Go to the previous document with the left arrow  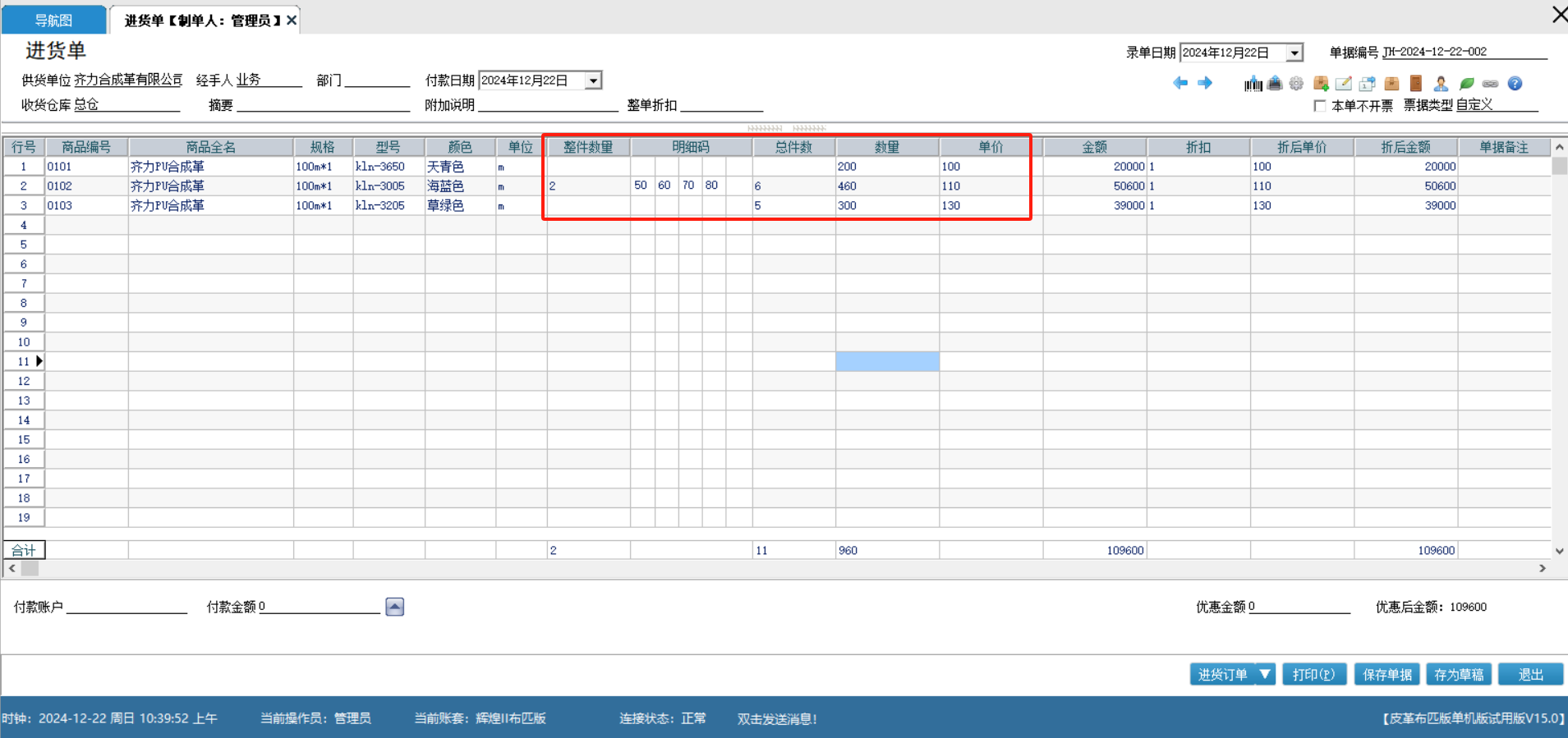pyautogui.click(x=1180, y=83)
